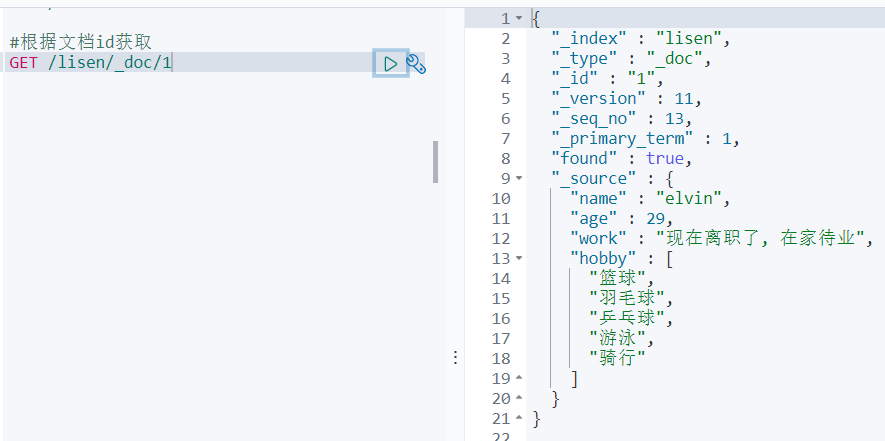
Task: Run the GET /lisen/_doc/1 request
Action: pos(391,64)
